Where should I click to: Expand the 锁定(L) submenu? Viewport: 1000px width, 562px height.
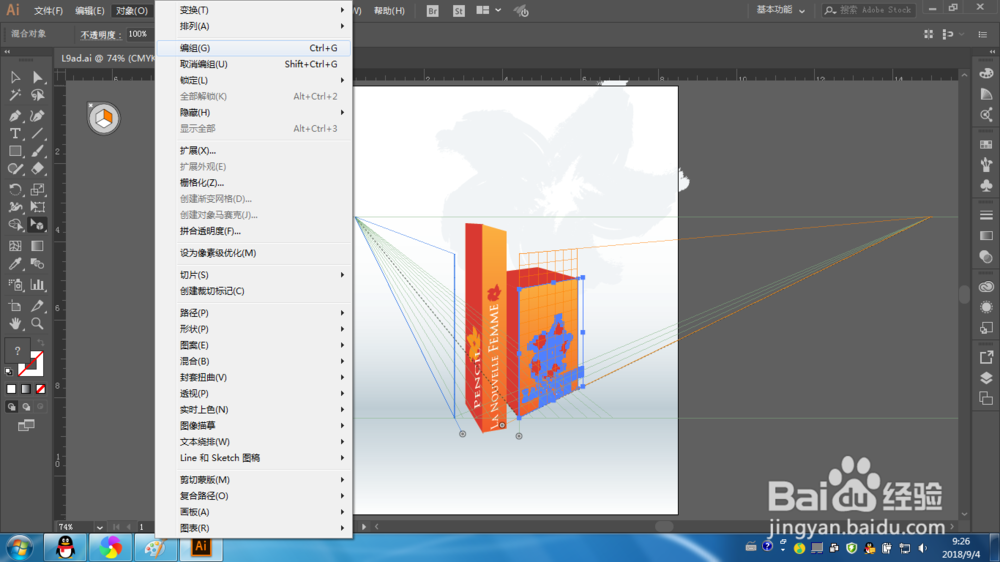coord(255,80)
